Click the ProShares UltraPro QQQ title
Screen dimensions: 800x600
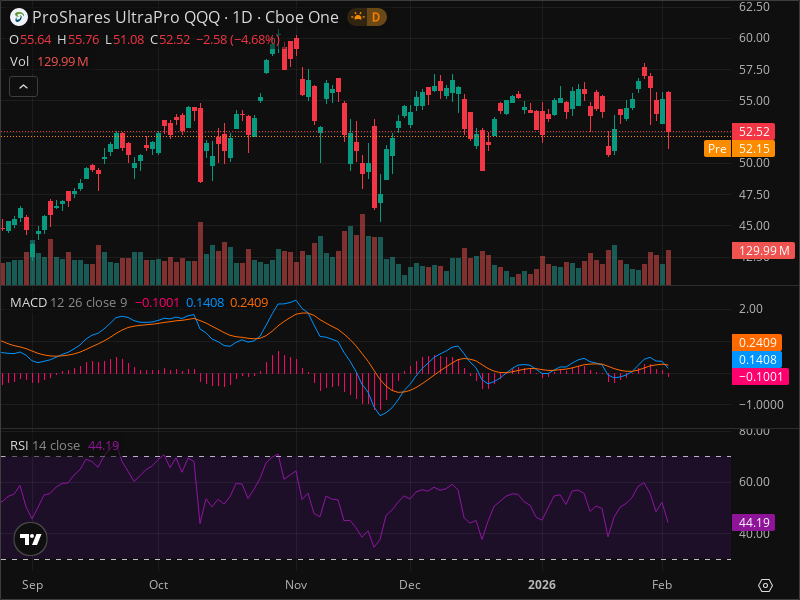126,17
